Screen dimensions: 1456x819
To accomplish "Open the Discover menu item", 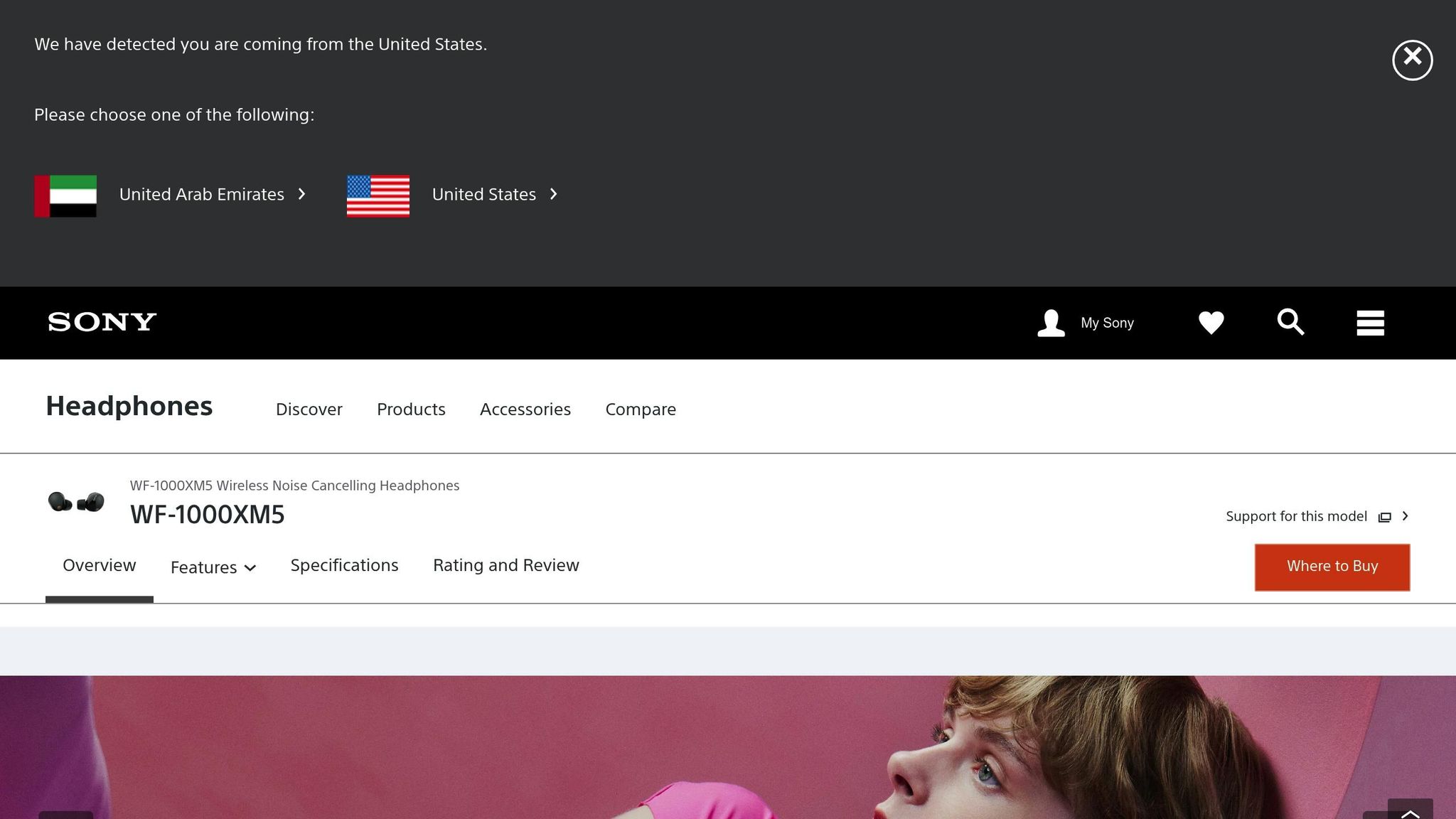I will pos(309,409).
